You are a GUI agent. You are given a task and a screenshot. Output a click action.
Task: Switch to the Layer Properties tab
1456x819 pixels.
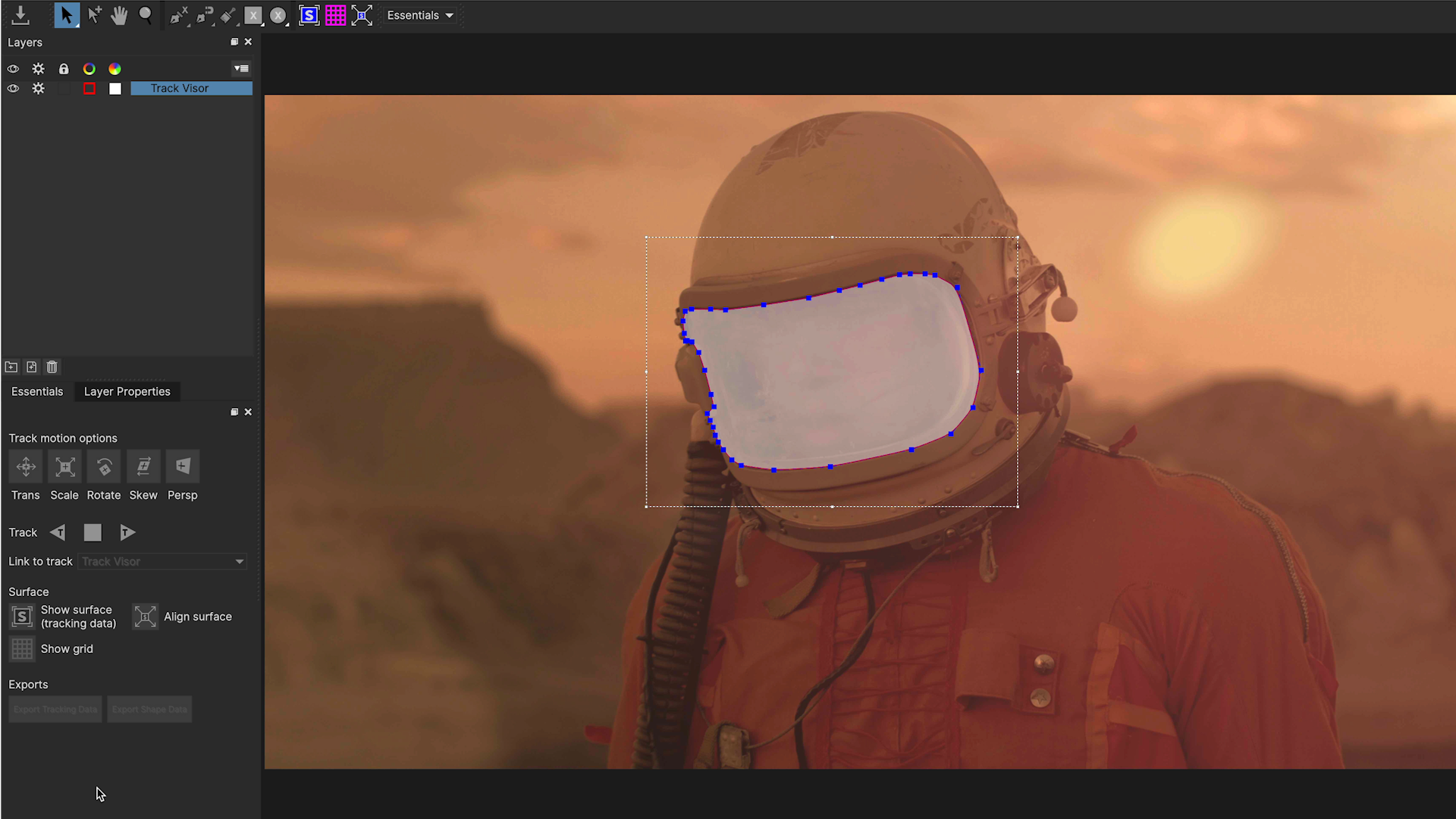point(127,391)
